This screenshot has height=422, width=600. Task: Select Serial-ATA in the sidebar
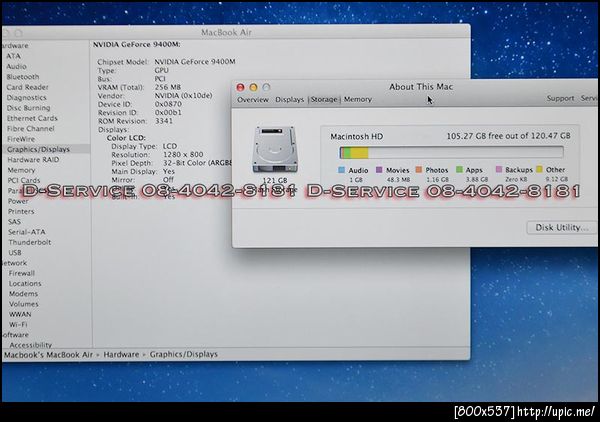(x=27, y=232)
